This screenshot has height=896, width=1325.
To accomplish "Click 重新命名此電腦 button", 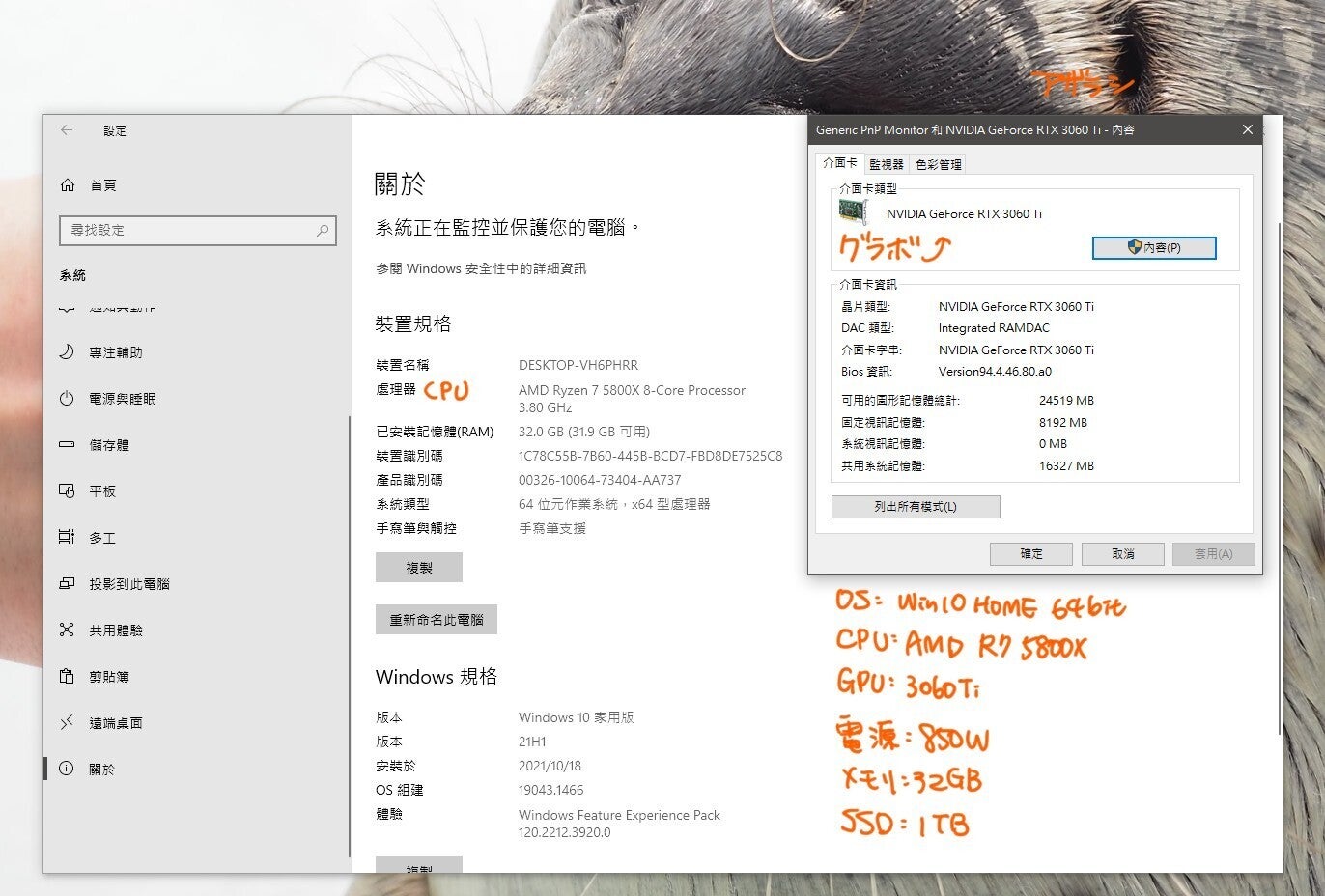I will 436,620.
